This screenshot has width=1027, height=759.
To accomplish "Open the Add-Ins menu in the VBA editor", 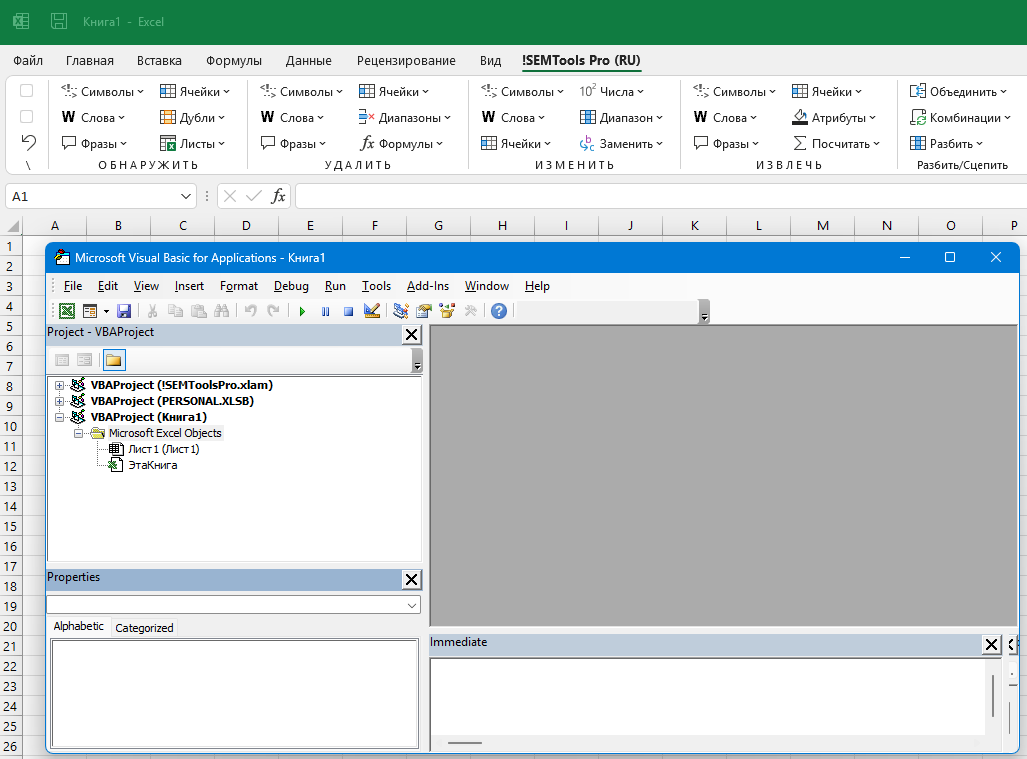I will (428, 286).
